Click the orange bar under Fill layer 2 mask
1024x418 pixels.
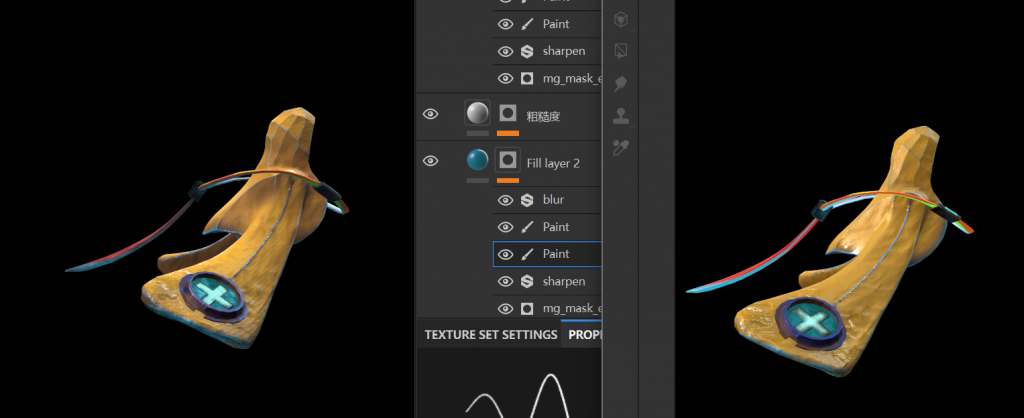(508, 180)
